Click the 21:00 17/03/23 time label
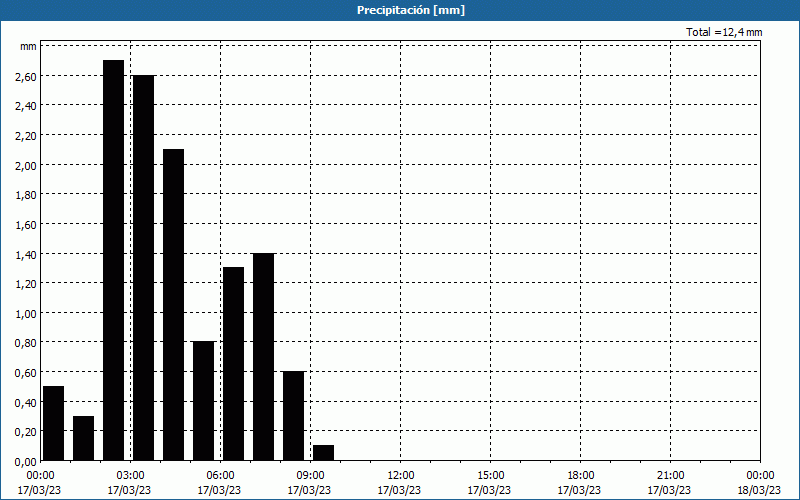The image size is (800, 500). (669, 483)
